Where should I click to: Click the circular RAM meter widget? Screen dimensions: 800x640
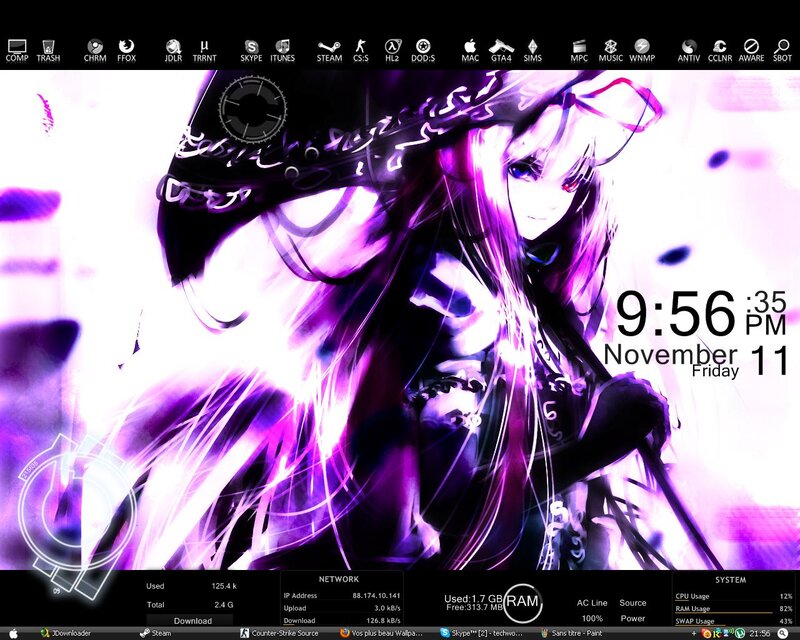pos(522,602)
